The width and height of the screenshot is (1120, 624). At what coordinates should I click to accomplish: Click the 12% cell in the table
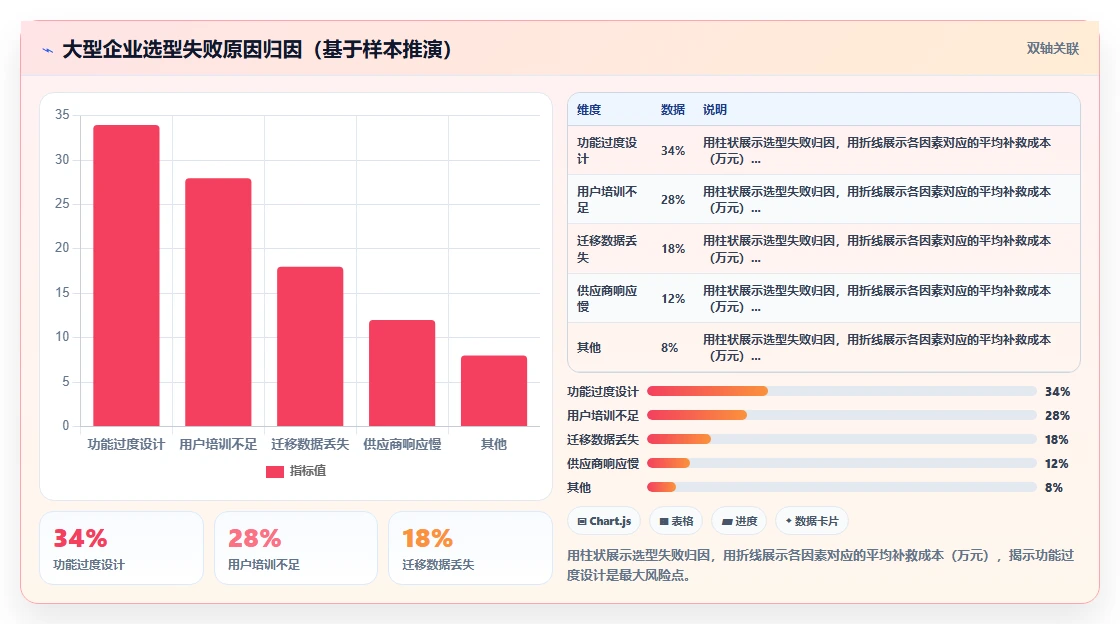pos(672,298)
